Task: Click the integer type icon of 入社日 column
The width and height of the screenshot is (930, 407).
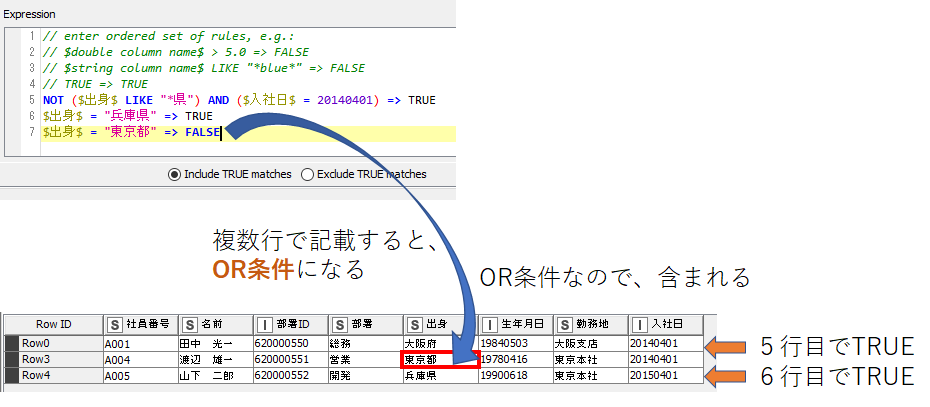Action: coord(640,325)
